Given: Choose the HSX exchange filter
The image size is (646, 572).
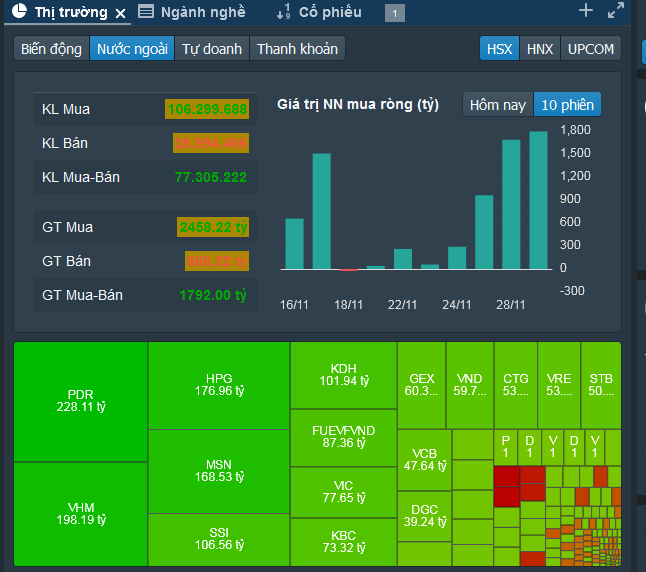Looking at the screenshot, I should (499, 49).
